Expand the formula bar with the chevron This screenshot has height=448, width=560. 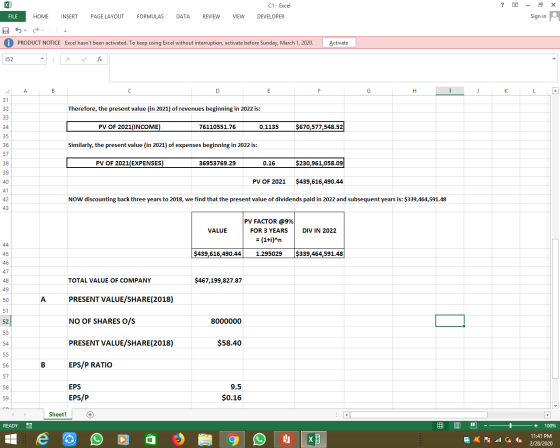coord(554,58)
